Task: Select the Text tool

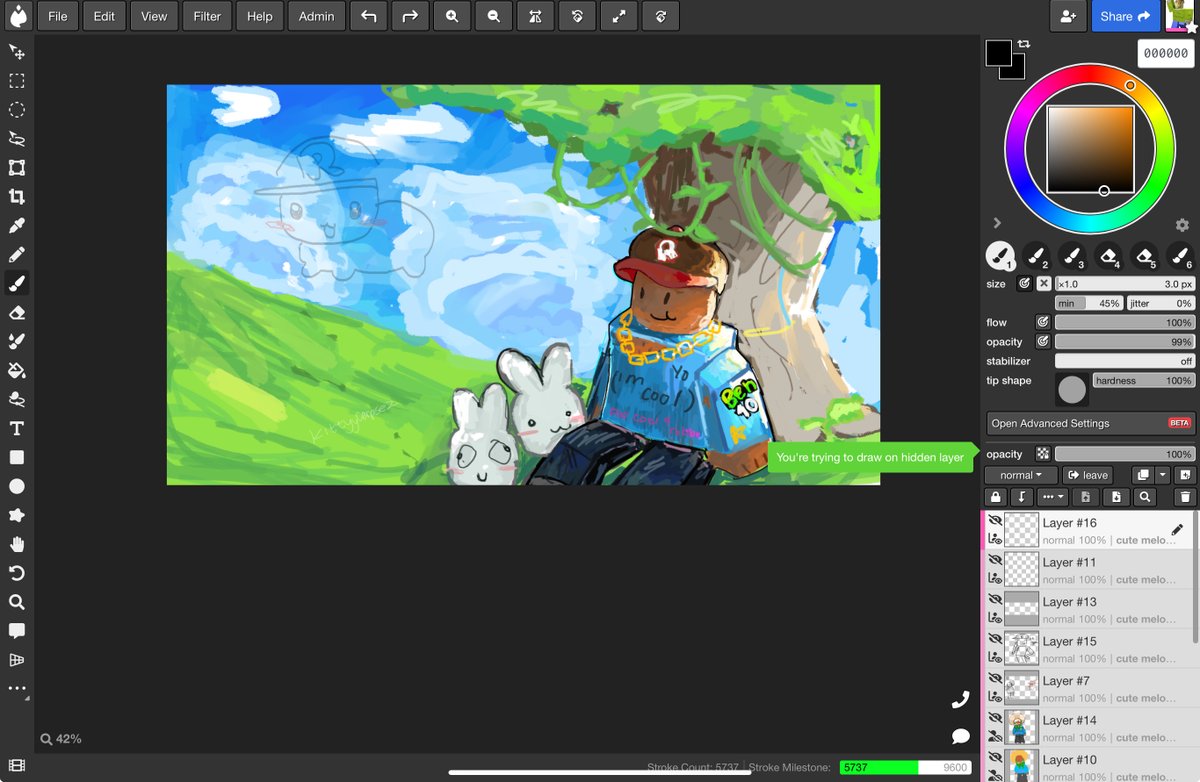Action: [16, 429]
